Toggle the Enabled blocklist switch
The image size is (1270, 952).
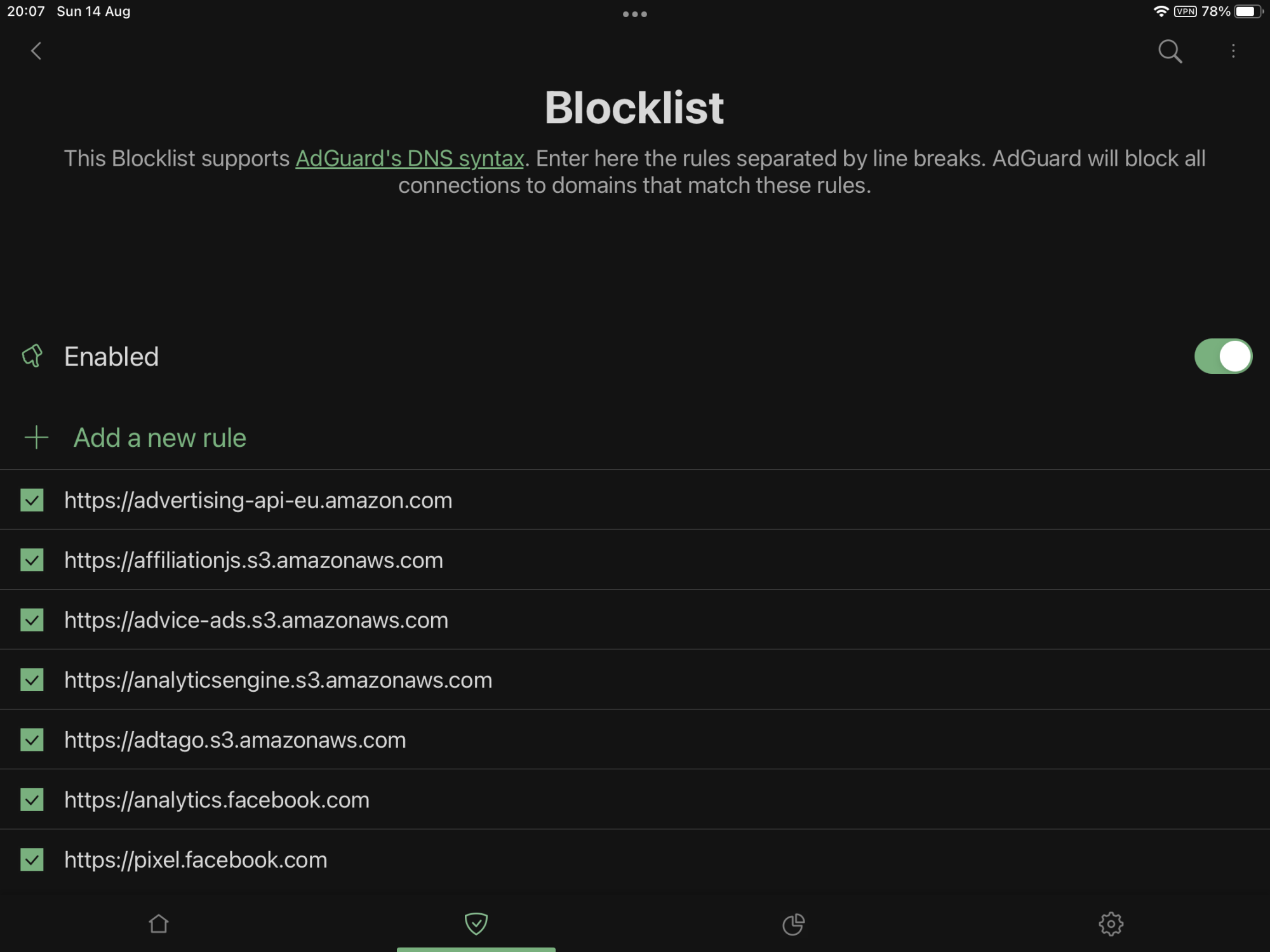pos(1223,356)
